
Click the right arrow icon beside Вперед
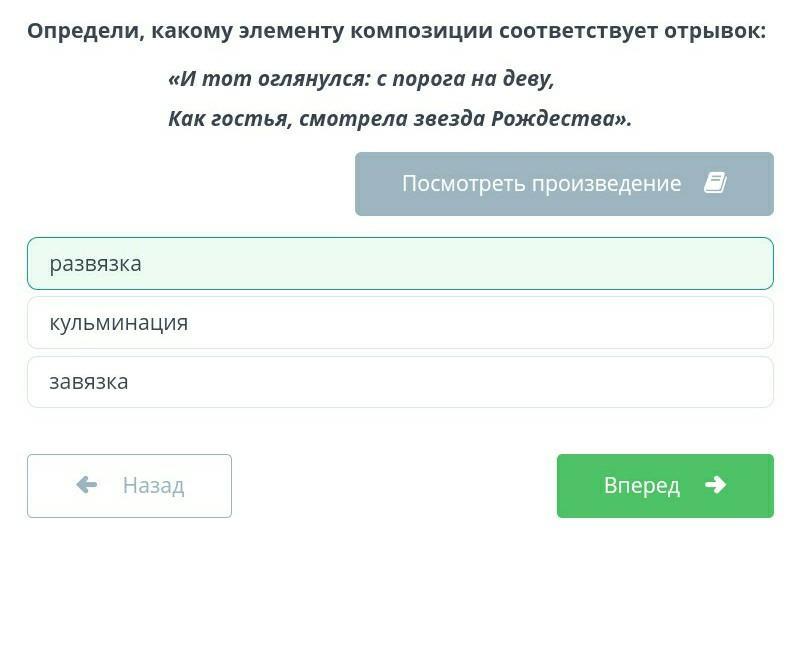715,484
